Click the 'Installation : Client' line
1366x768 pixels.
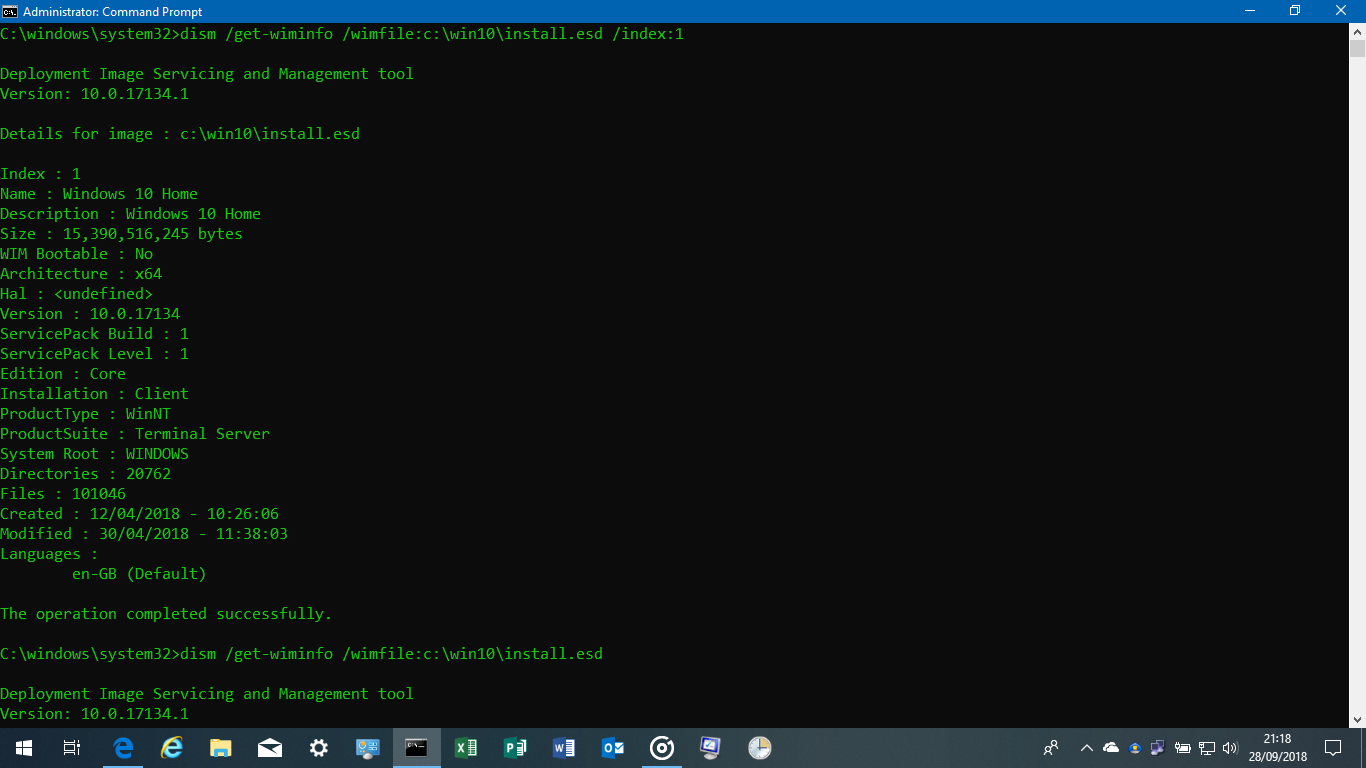coord(94,394)
